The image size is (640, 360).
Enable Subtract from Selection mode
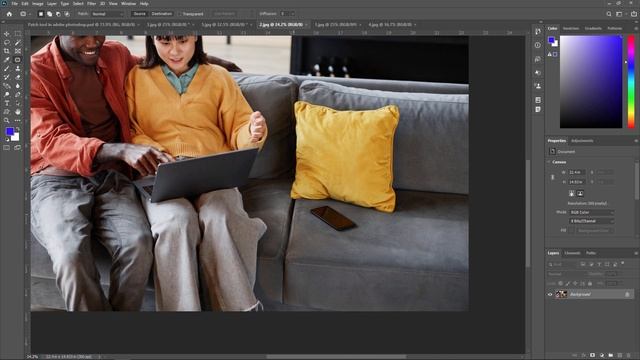[58, 14]
